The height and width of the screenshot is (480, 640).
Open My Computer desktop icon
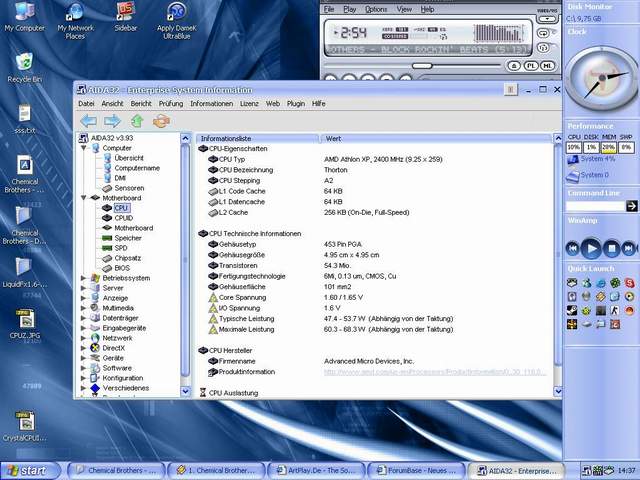24,16
